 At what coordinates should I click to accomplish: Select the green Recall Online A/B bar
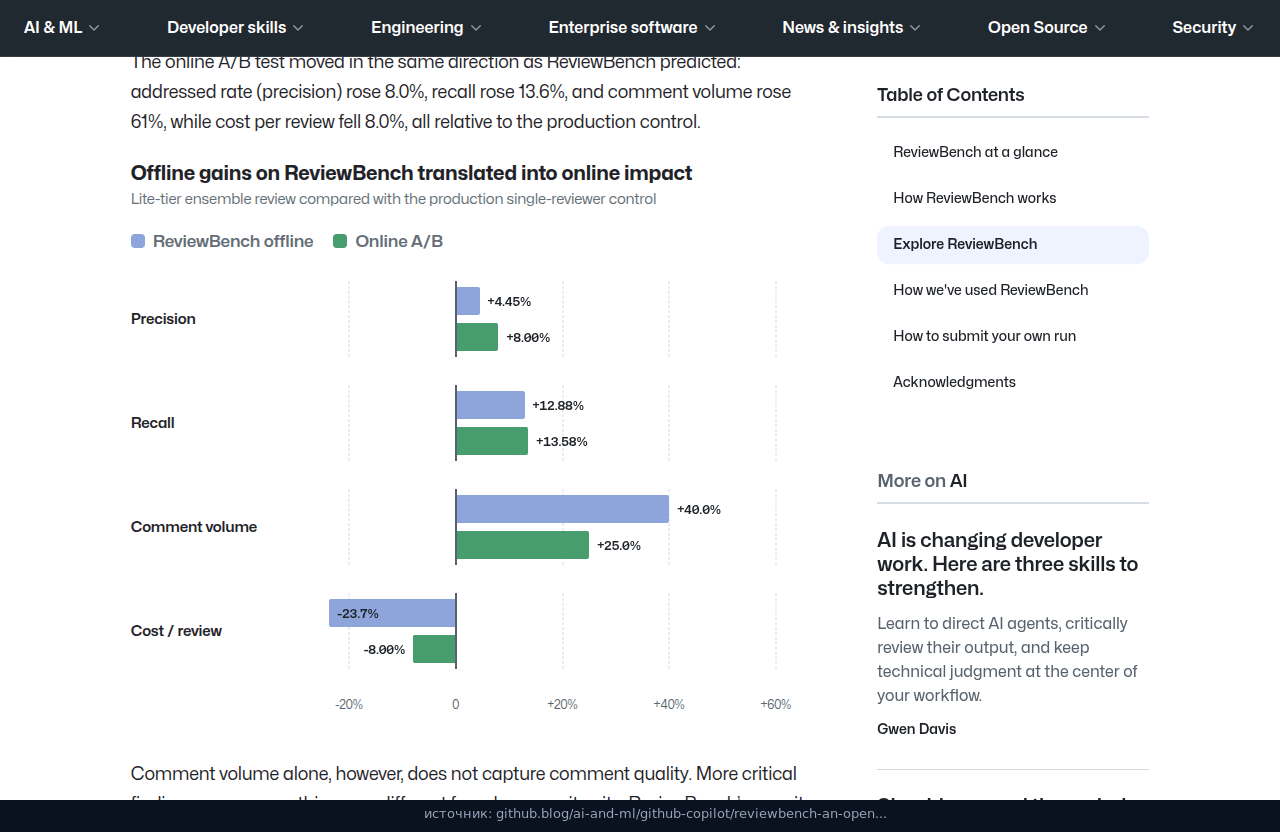tap(492, 441)
